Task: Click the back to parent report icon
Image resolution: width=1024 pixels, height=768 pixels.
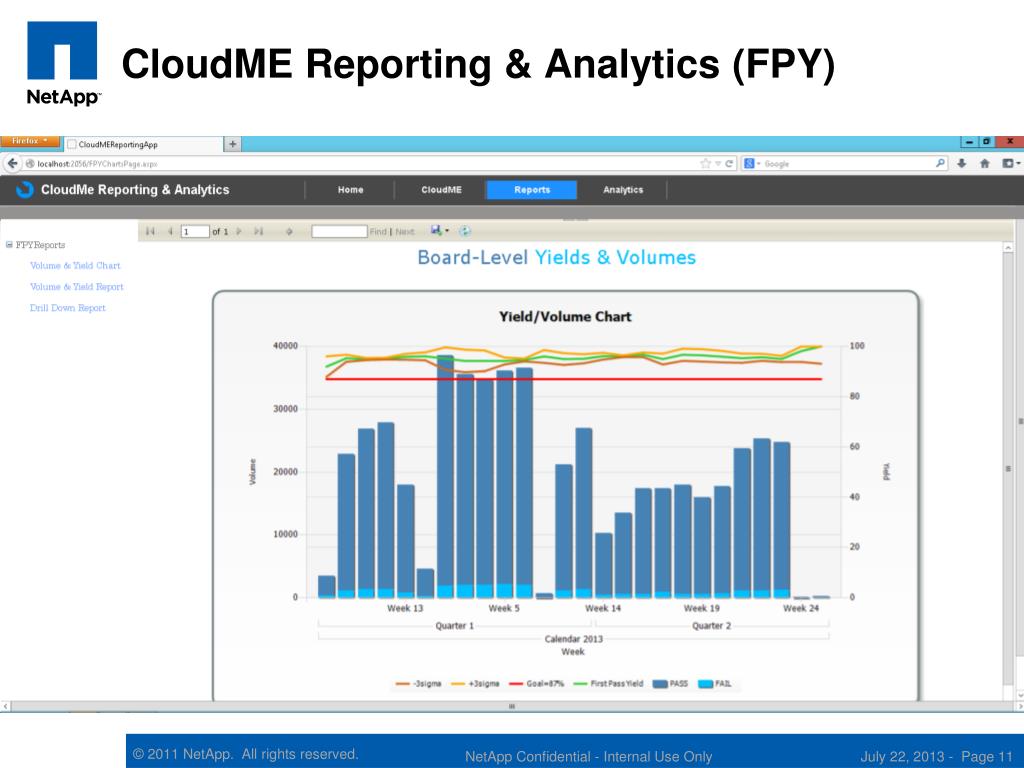Action: [x=289, y=231]
